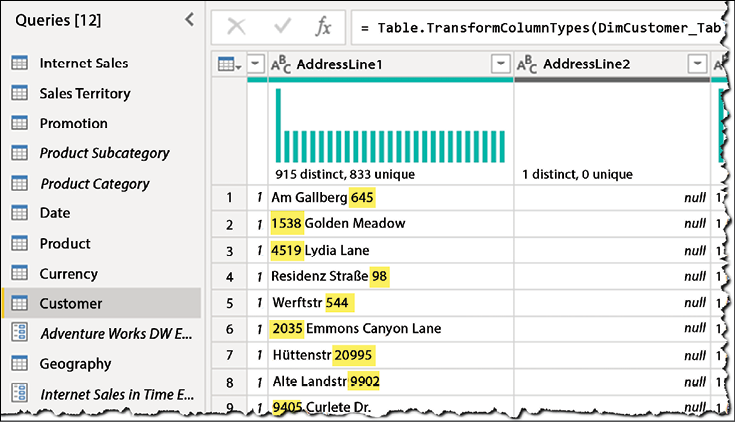Click '915 distinct, 833 unique' text
This screenshot has height=422, width=735.
click(x=345, y=174)
